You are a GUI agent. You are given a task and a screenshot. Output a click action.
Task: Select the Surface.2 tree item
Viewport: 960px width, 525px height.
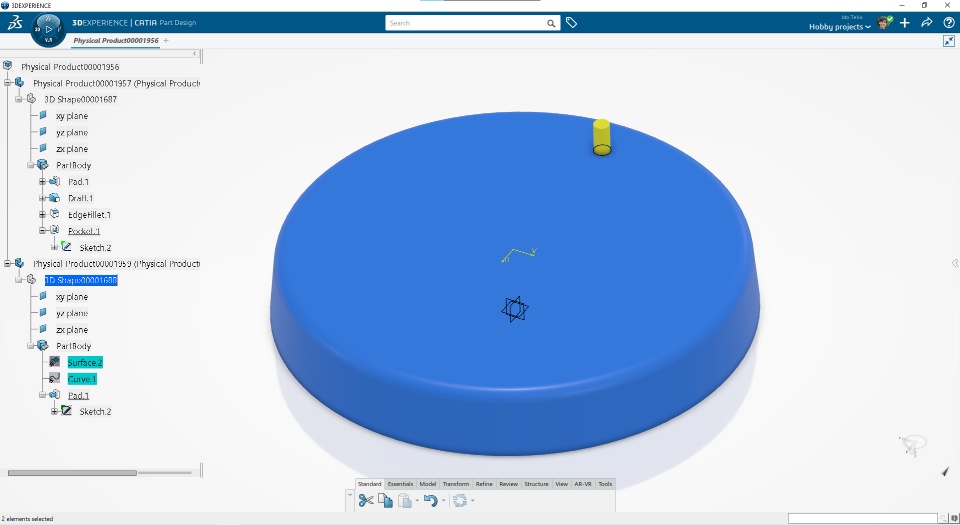click(85, 362)
